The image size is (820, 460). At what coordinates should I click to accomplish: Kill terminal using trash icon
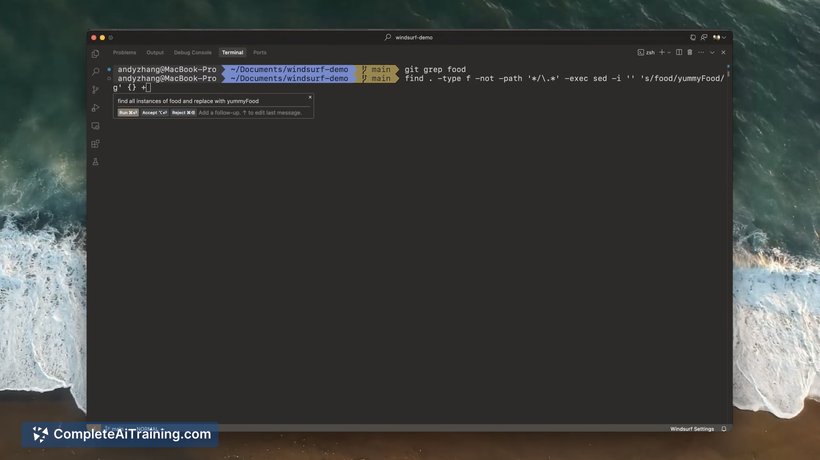coord(690,52)
